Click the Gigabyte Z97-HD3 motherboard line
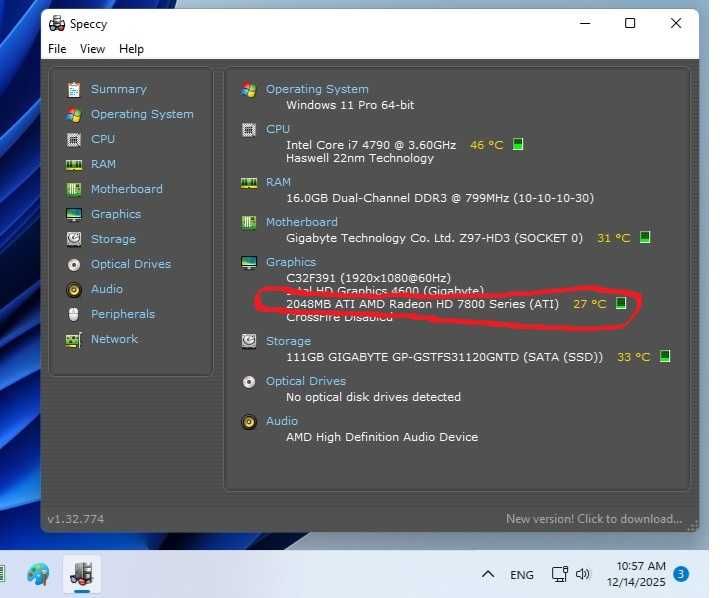Viewport: 728px width, 598px height. tap(435, 238)
